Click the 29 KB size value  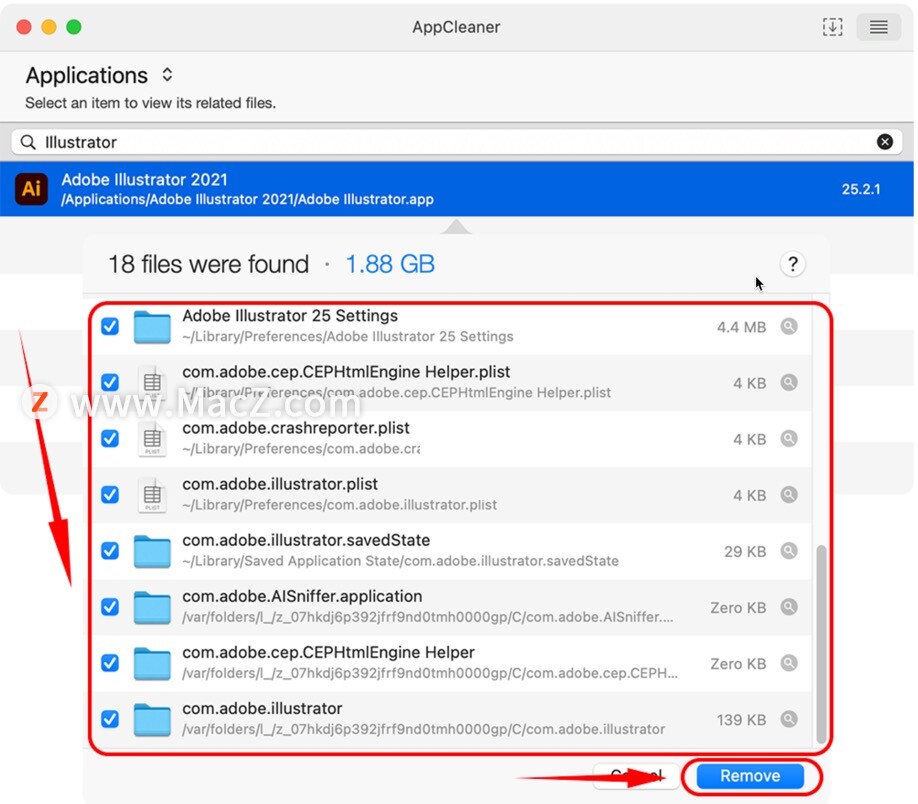tap(745, 552)
